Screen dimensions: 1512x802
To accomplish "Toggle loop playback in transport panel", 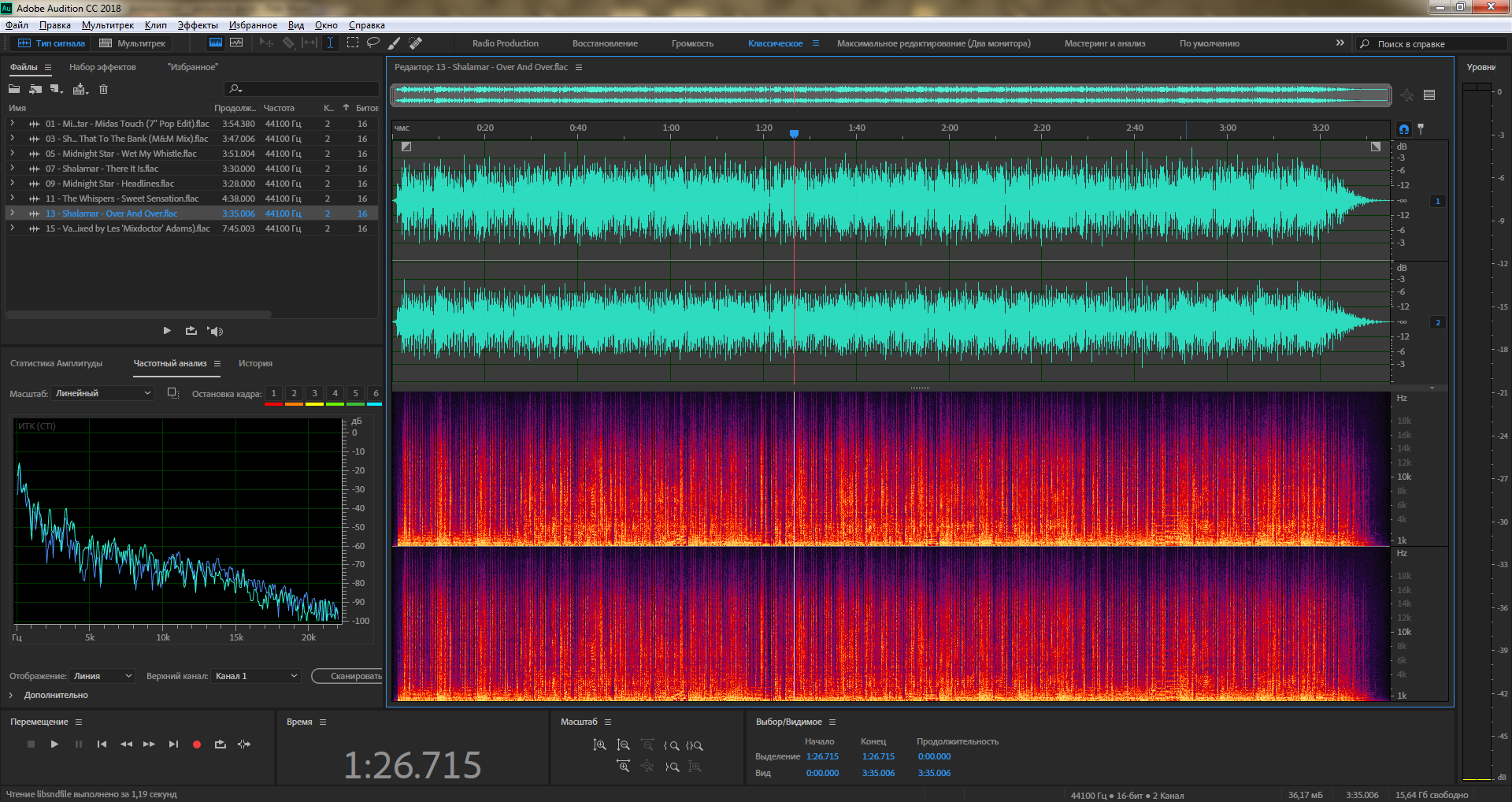I will click(220, 744).
